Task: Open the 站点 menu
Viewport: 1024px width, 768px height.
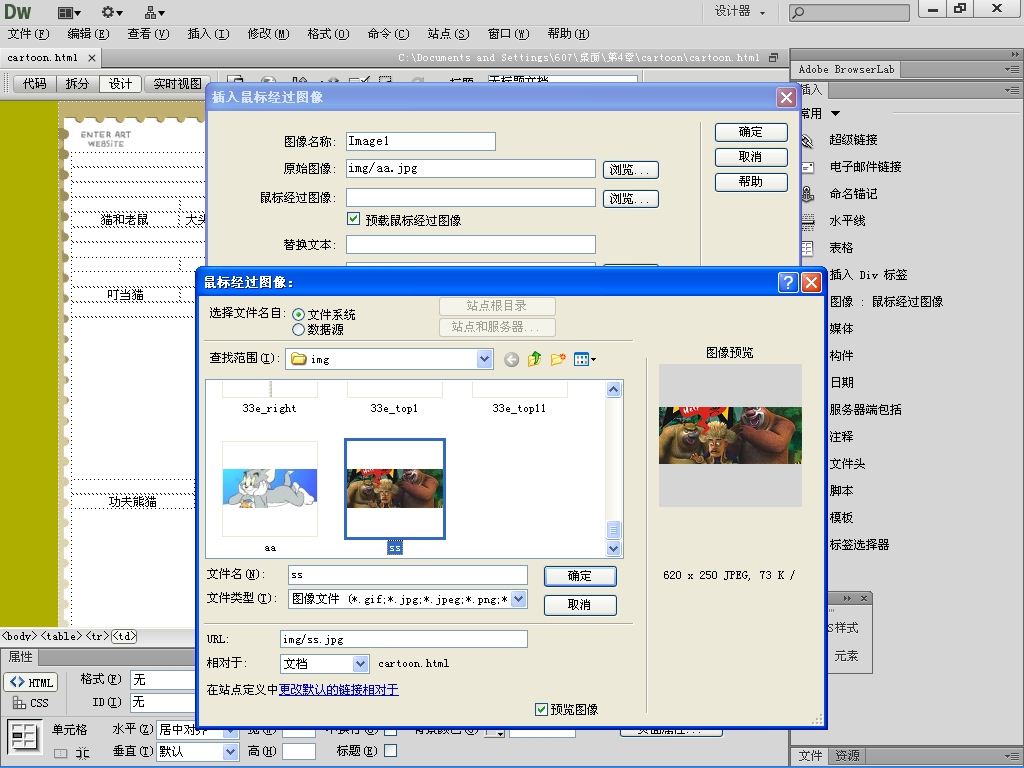Action: click(x=448, y=34)
